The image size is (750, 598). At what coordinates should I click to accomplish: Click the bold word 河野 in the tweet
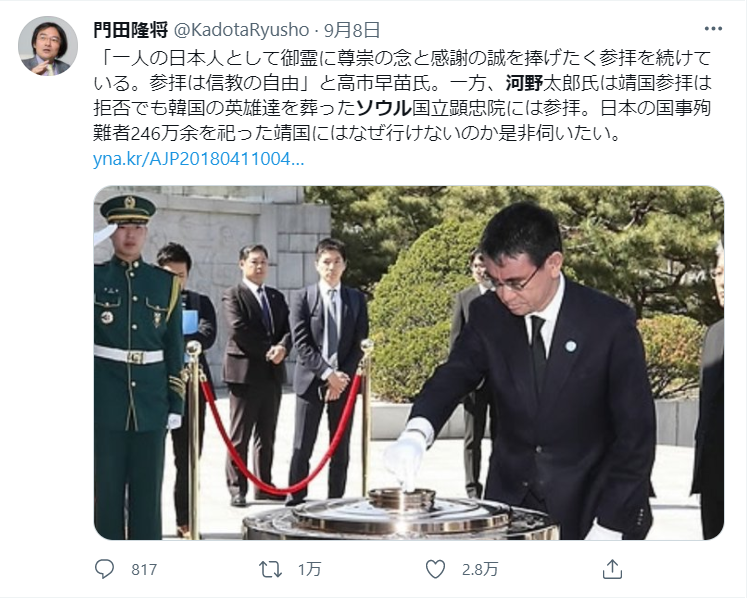(524, 83)
